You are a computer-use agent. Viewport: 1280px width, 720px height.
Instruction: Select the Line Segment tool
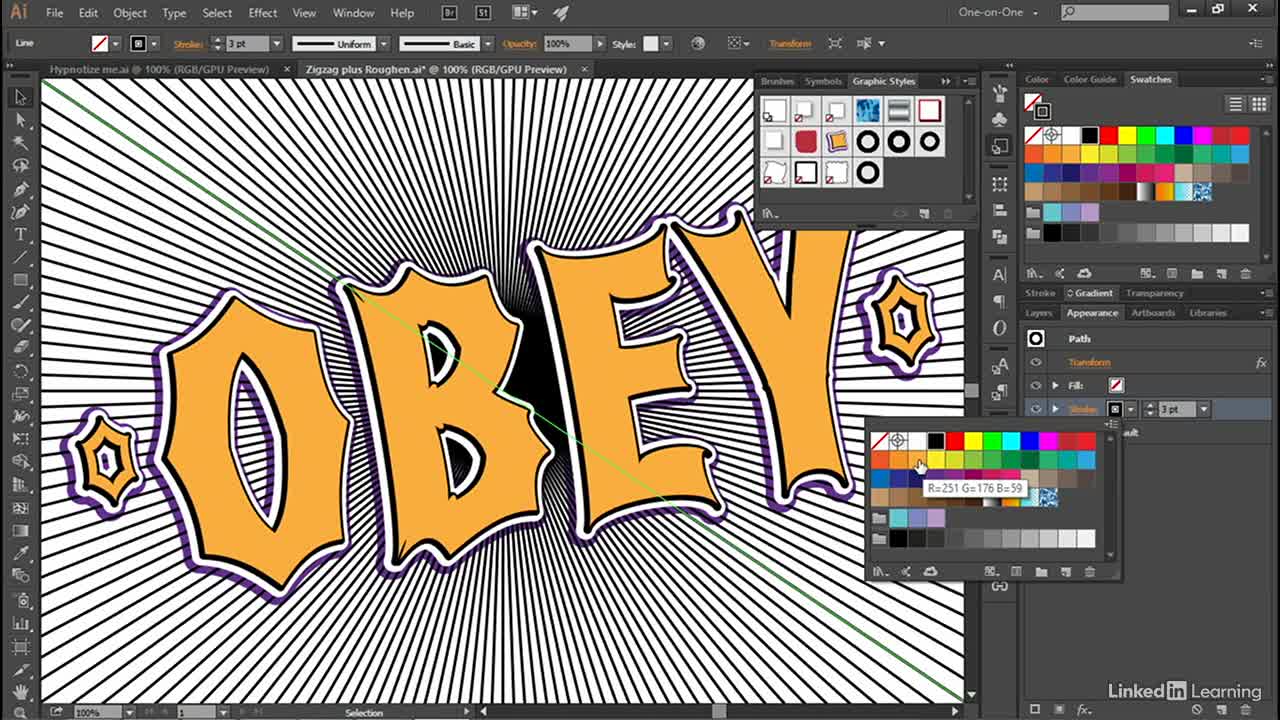20,257
